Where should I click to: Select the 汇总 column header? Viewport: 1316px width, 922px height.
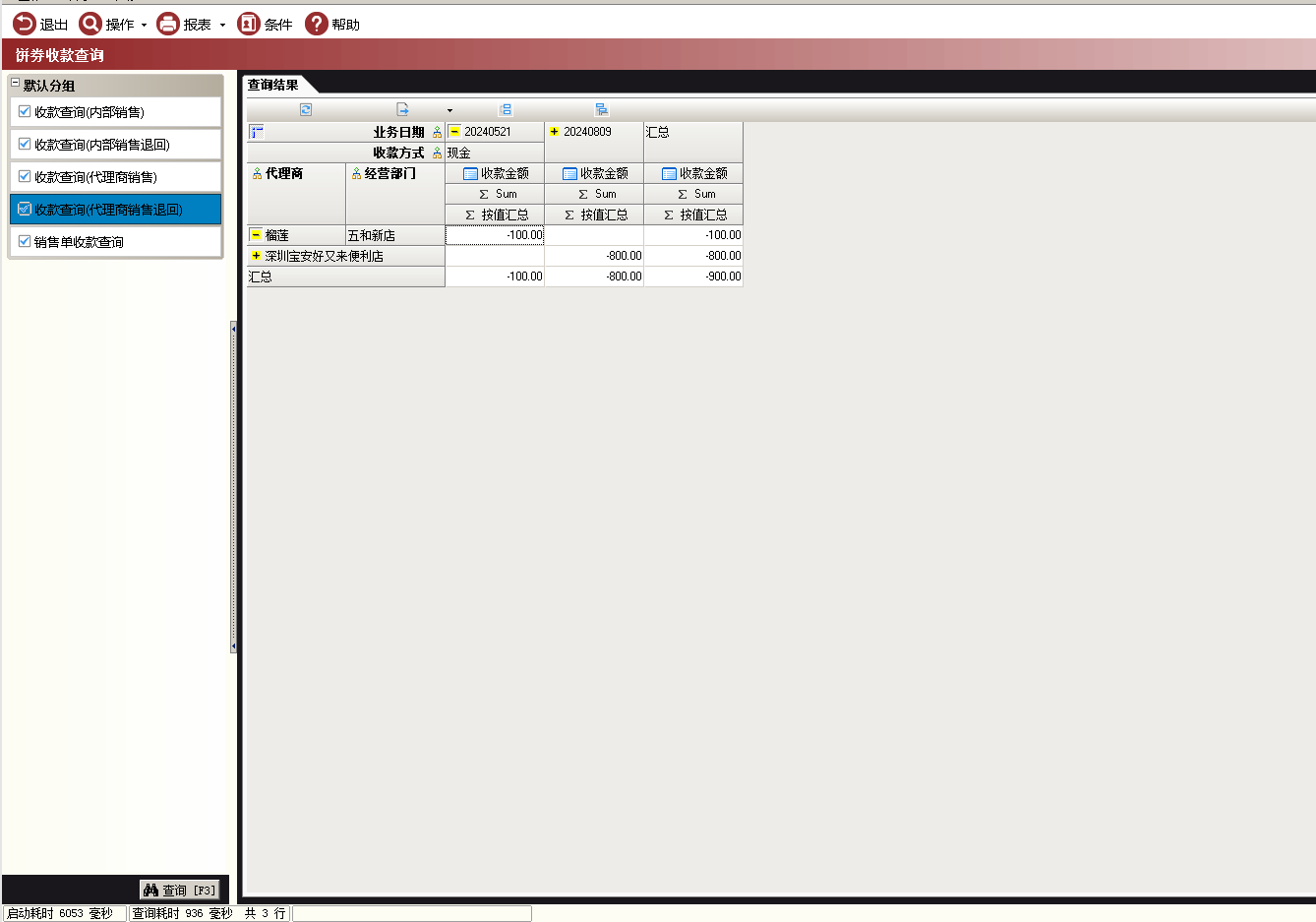coord(693,142)
